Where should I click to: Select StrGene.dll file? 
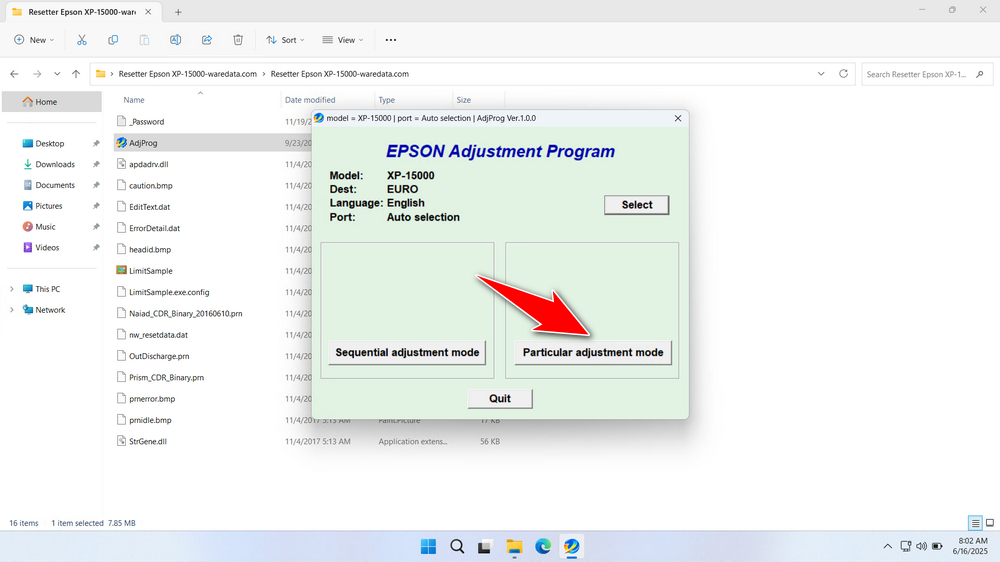(x=147, y=441)
